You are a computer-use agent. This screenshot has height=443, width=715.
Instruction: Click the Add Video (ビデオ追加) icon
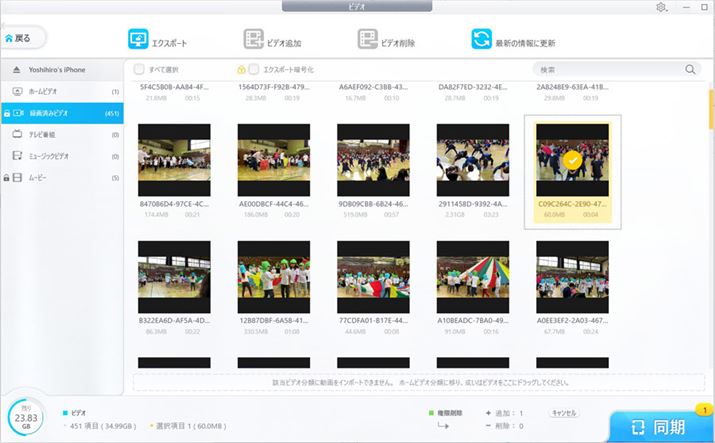(254, 41)
